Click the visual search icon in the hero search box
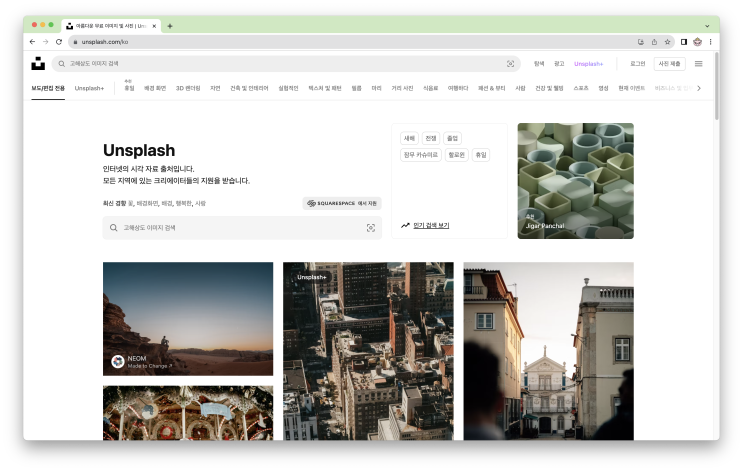 pos(371,228)
